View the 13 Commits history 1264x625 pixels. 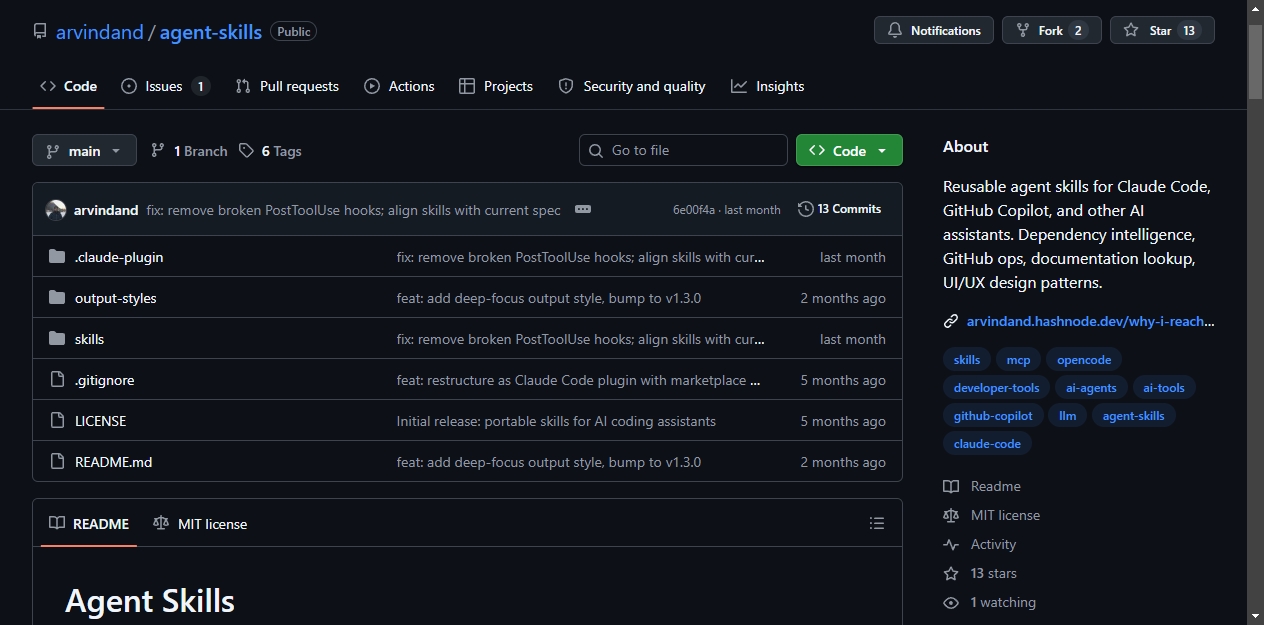(840, 209)
